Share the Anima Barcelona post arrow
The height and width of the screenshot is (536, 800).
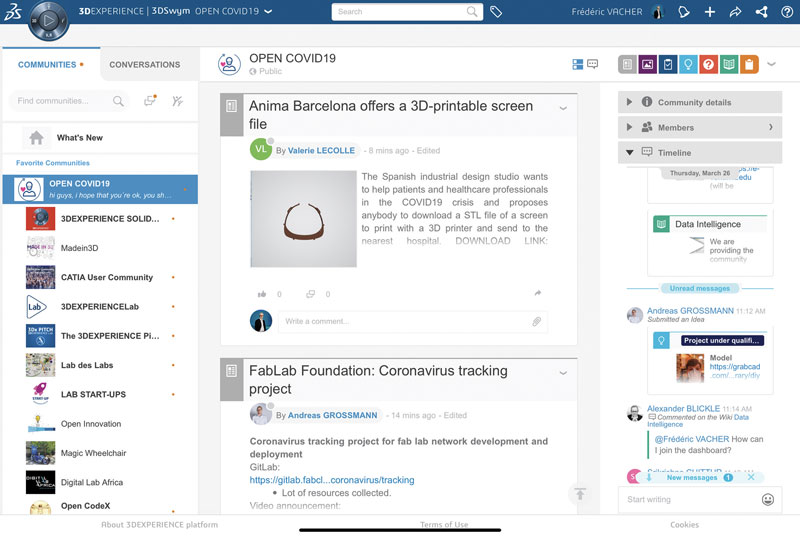coord(537,293)
